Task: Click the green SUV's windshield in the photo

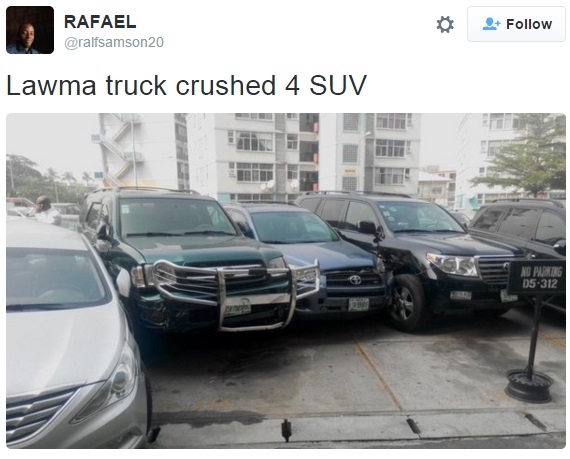Action: (177, 217)
